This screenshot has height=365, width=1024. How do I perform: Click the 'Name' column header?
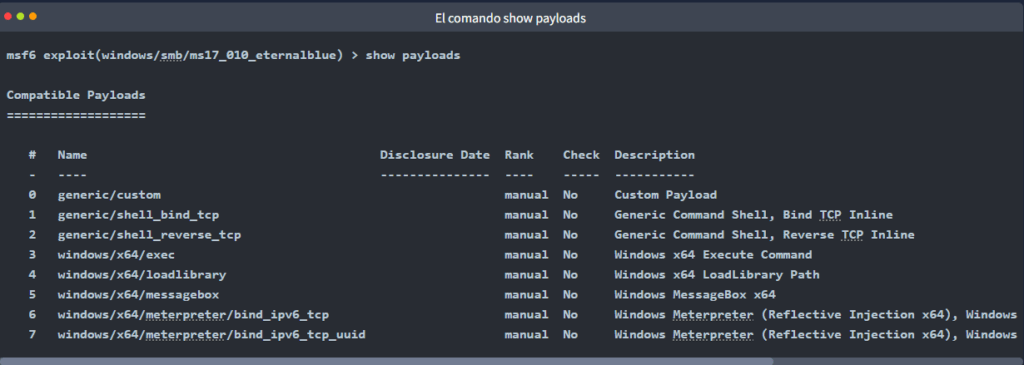click(x=72, y=155)
